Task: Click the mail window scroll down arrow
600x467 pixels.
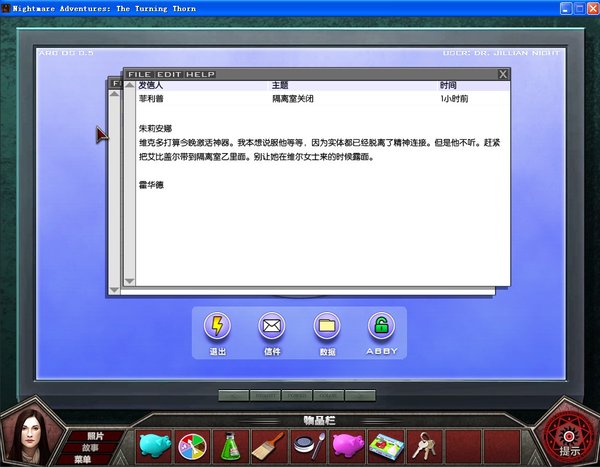Action: tap(130, 281)
